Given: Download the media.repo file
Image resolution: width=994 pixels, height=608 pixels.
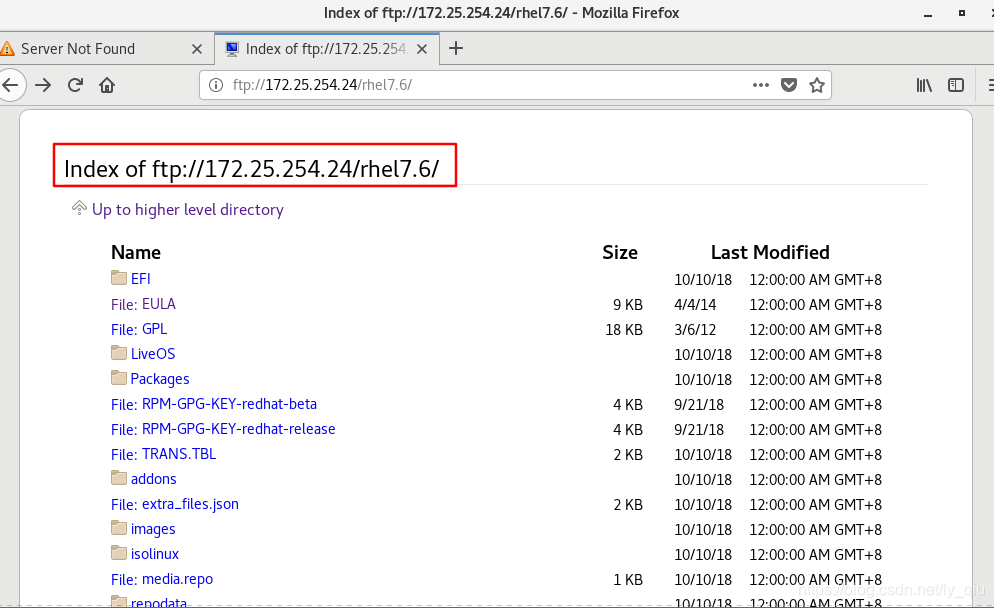Looking at the screenshot, I should tap(162, 579).
